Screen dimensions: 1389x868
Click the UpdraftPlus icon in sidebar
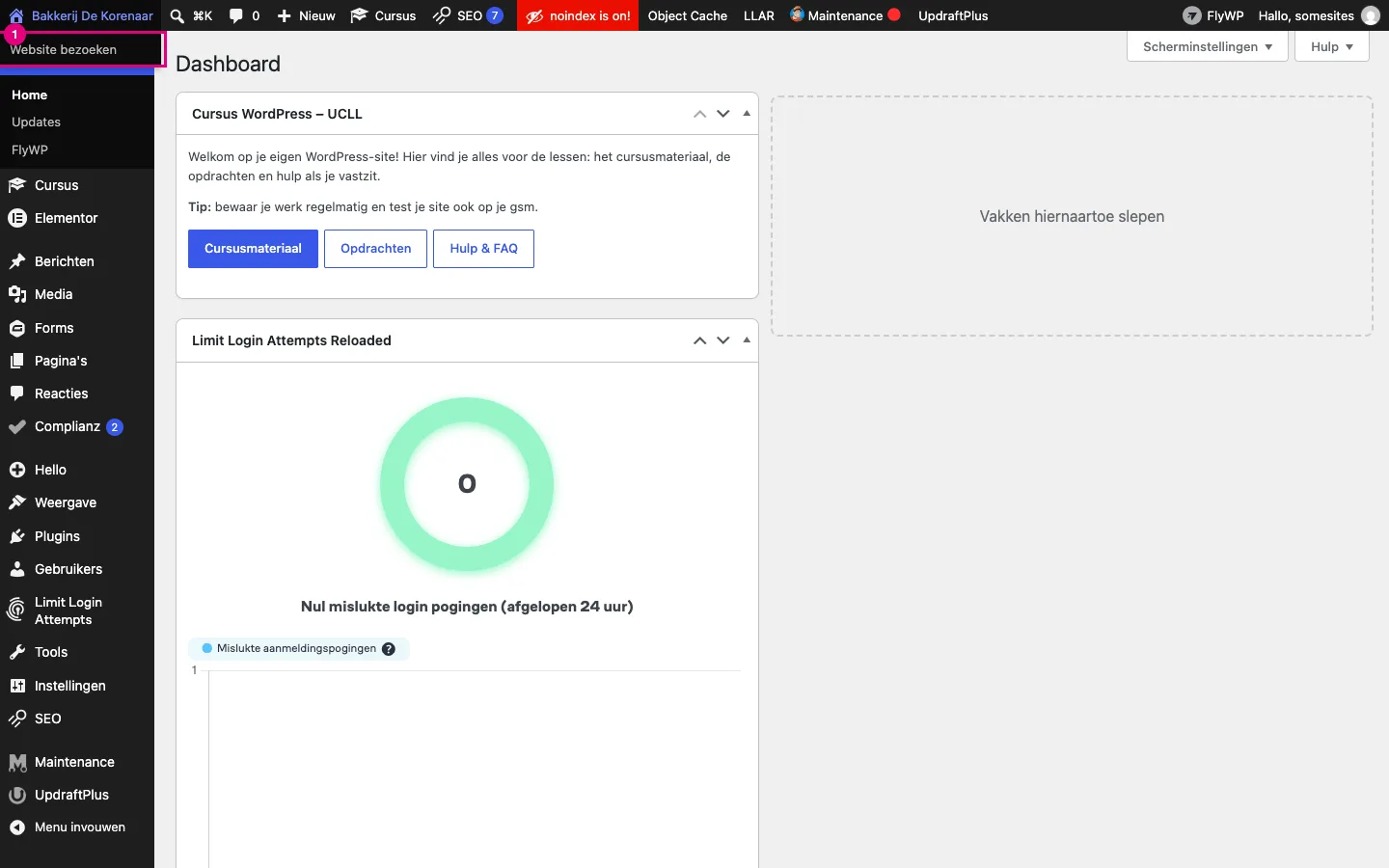17,795
